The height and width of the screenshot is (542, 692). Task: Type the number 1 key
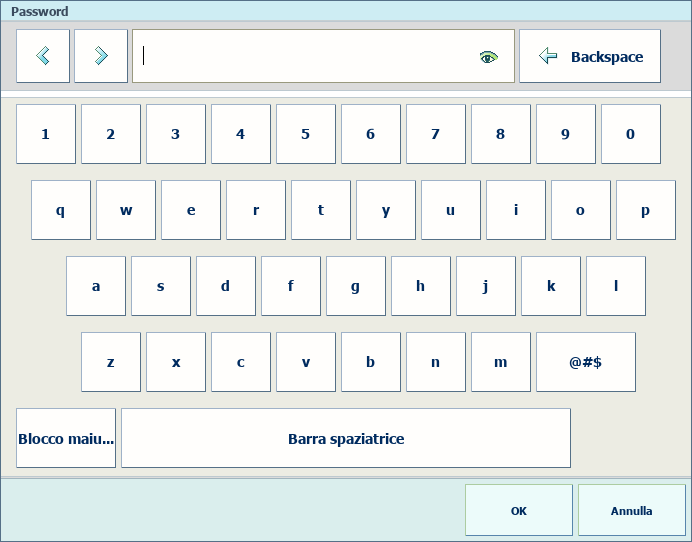tap(46, 134)
